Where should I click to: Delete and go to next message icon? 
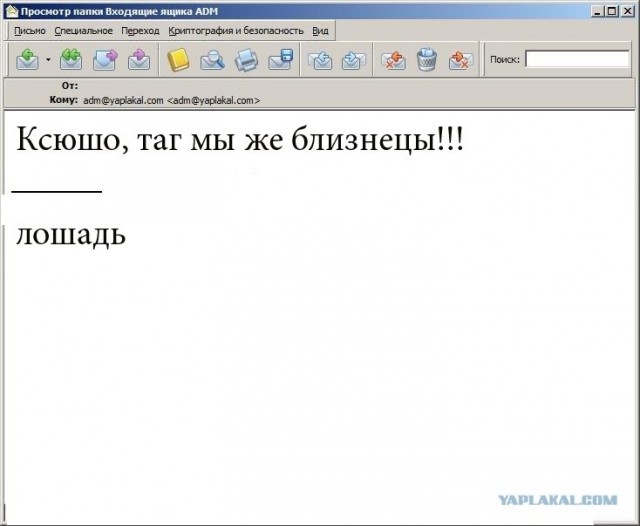click(x=461, y=60)
